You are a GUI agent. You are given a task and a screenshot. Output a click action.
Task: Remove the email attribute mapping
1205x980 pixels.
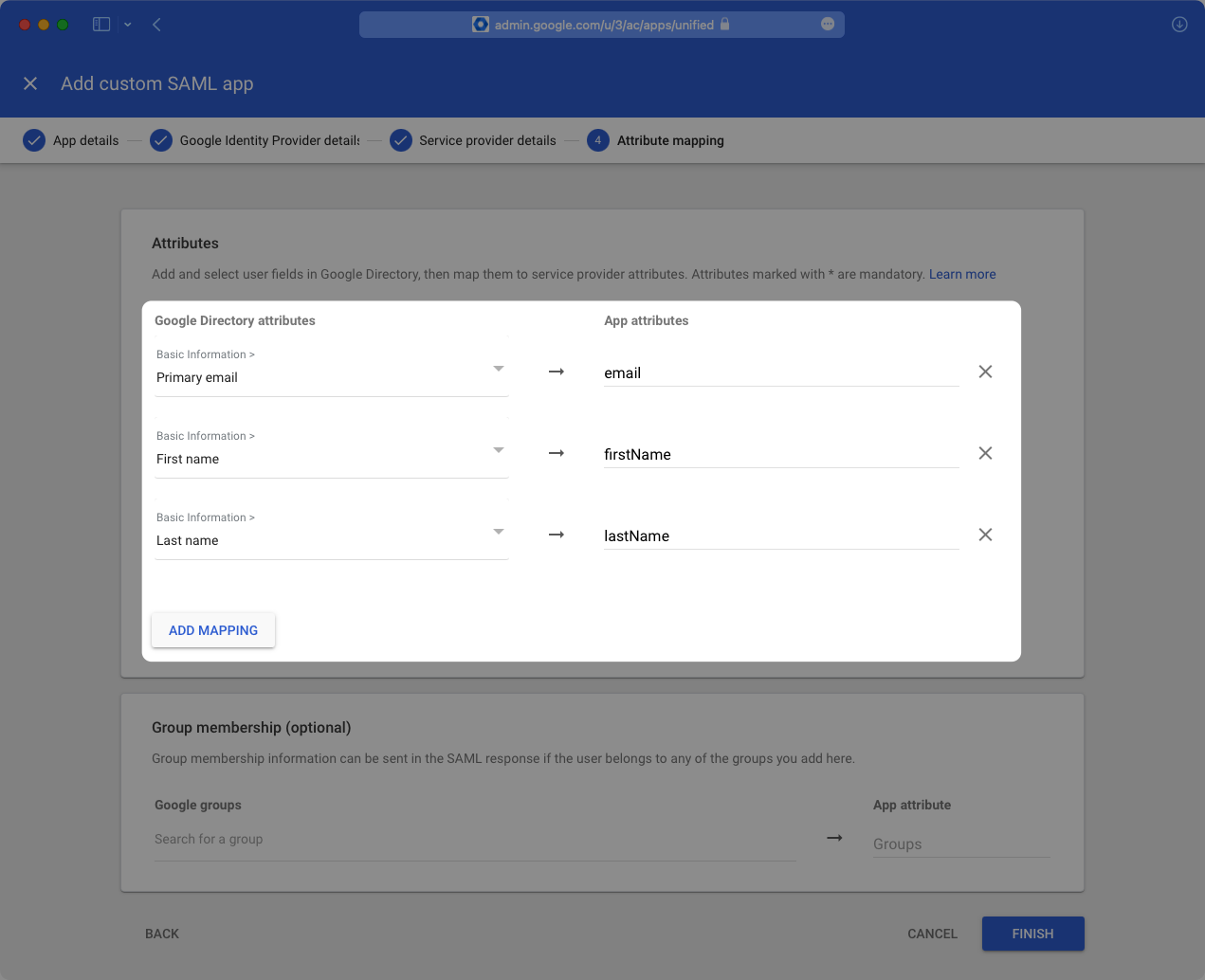tap(985, 372)
